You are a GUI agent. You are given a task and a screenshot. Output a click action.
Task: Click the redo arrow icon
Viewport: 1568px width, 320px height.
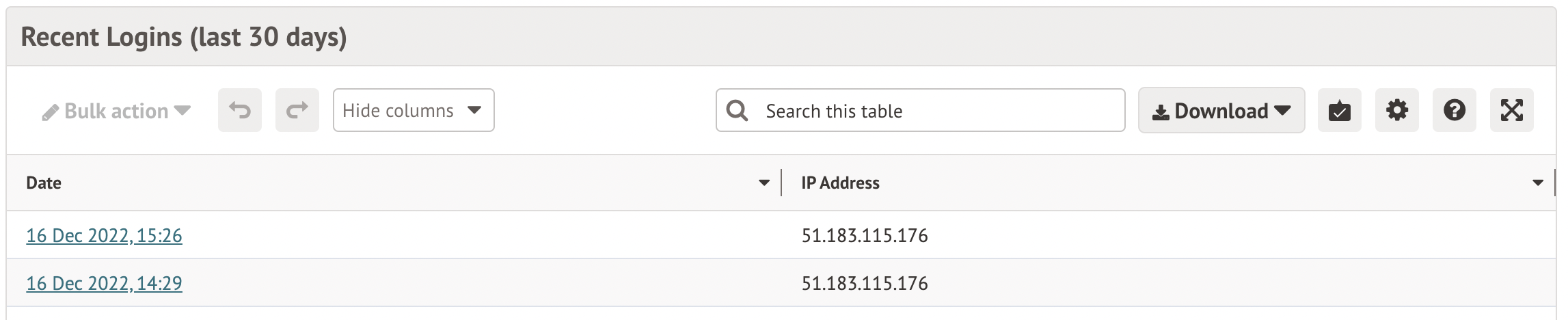point(297,110)
